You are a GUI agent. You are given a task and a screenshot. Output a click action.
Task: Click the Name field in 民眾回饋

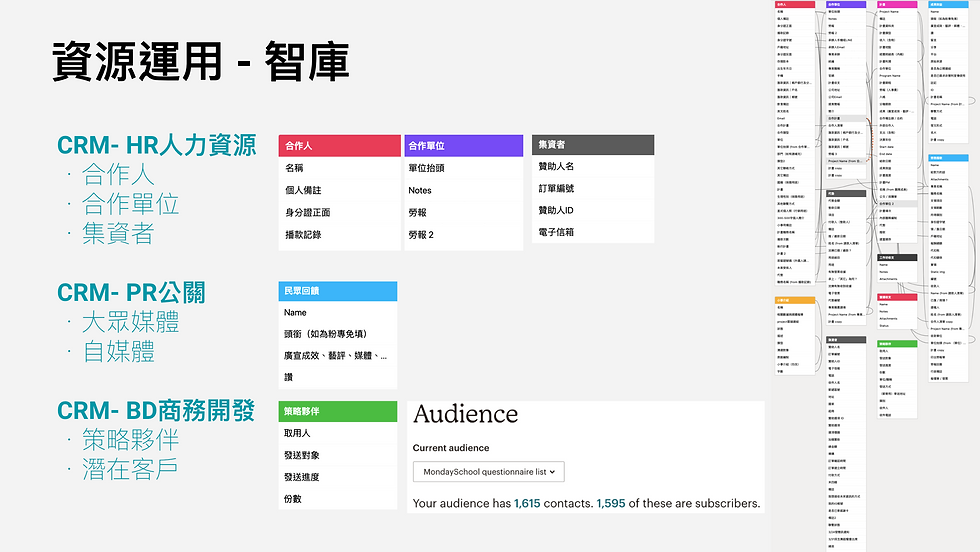pos(338,312)
